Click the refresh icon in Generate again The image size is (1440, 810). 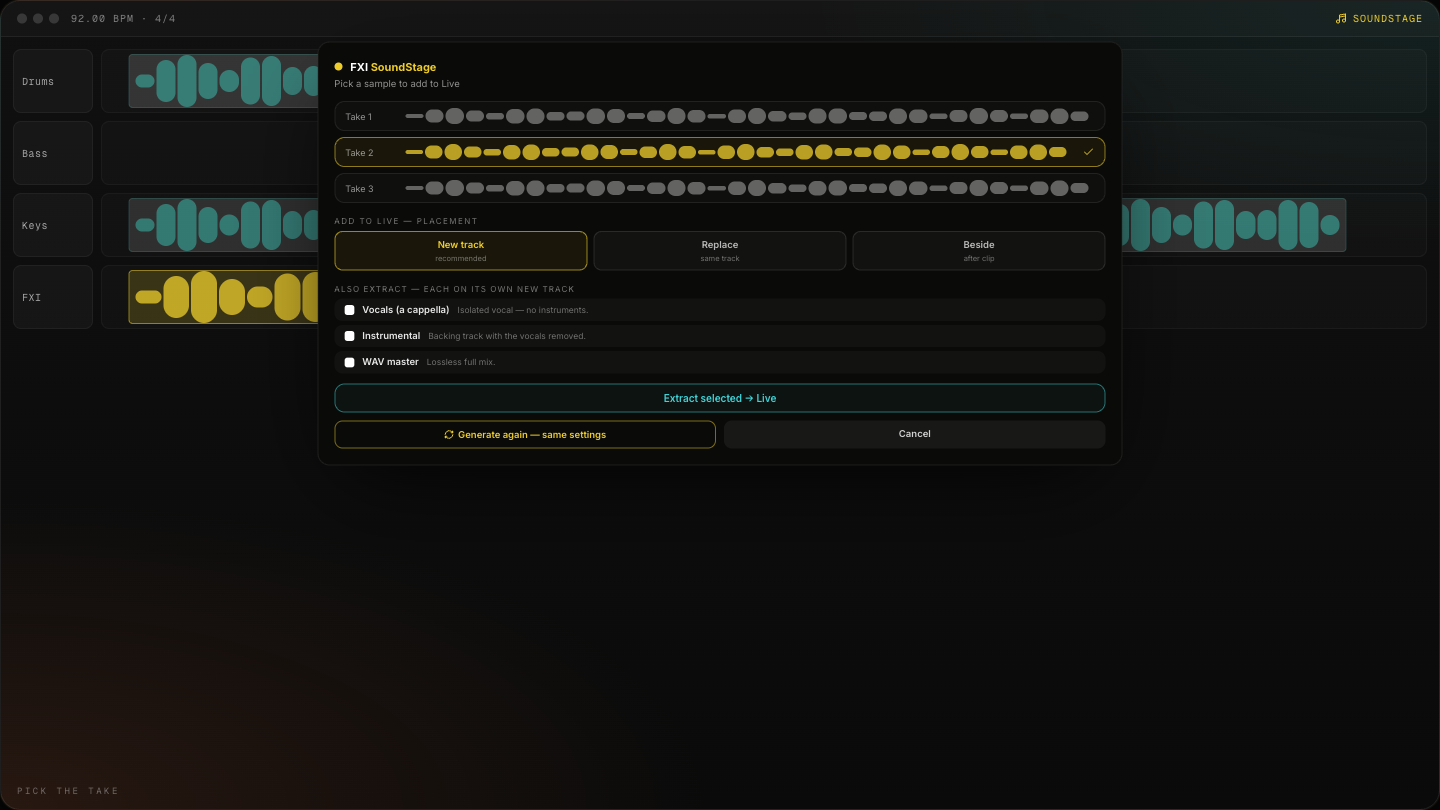point(449,434)
